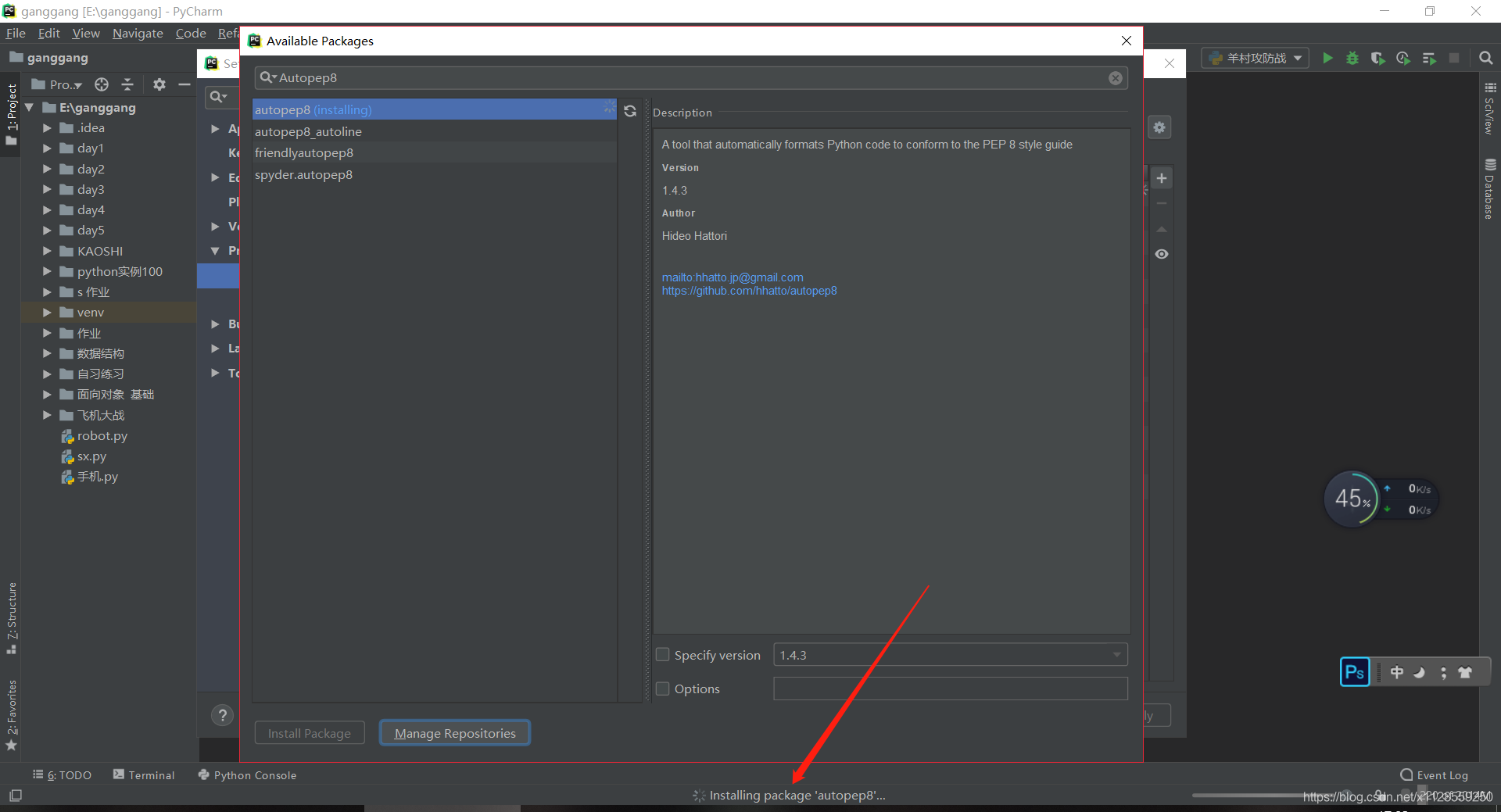The image size is (1501, 812).
Task: Open the 2: Favorites side tab
Action: 12,714
